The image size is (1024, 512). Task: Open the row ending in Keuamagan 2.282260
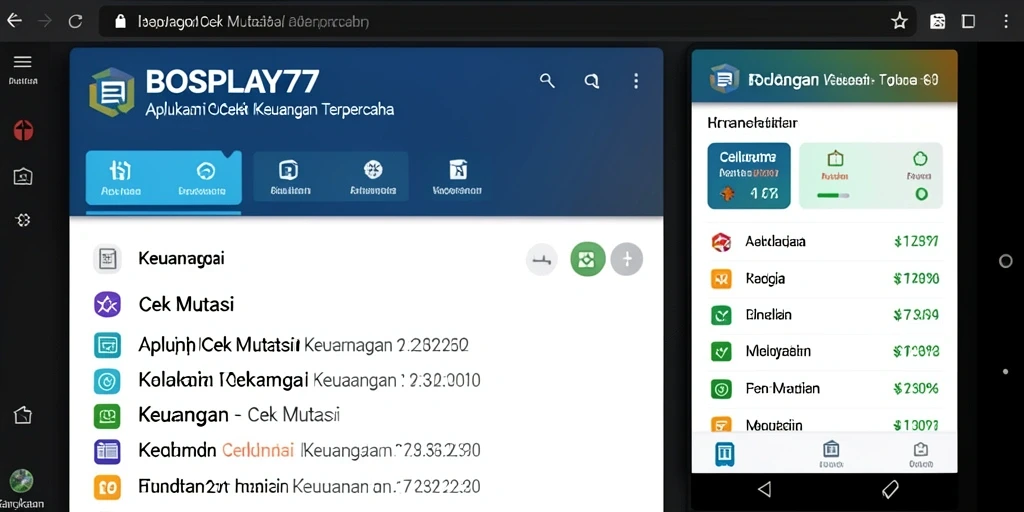click(367, 345)
